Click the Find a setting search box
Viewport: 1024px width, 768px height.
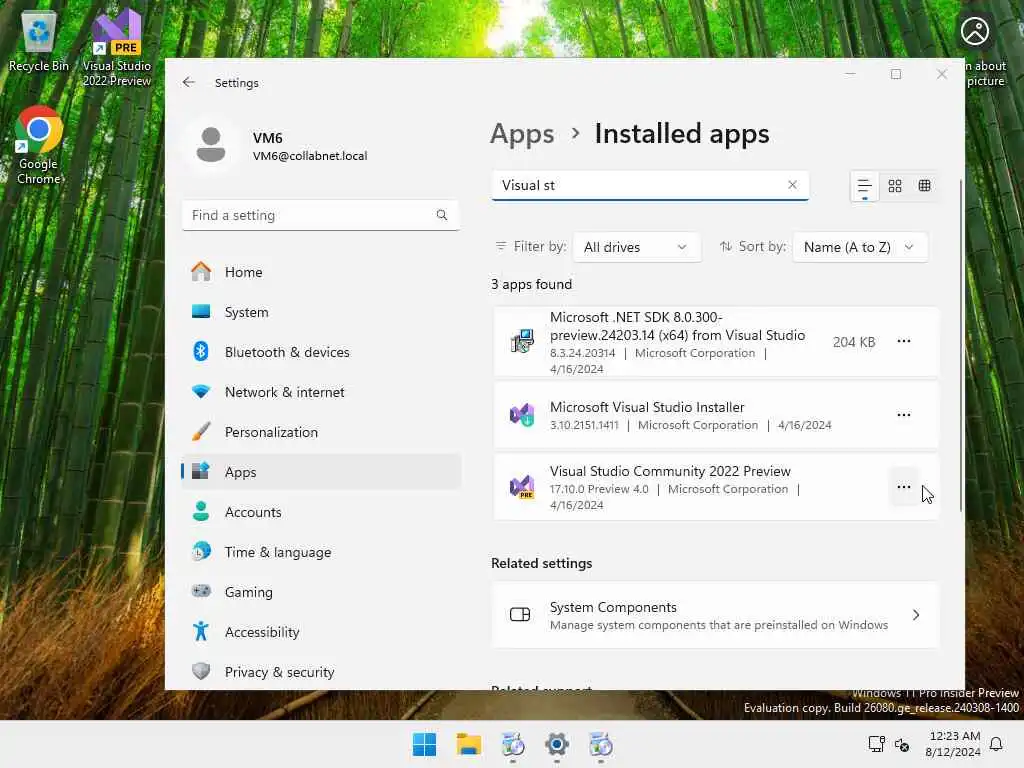point(321,216)
